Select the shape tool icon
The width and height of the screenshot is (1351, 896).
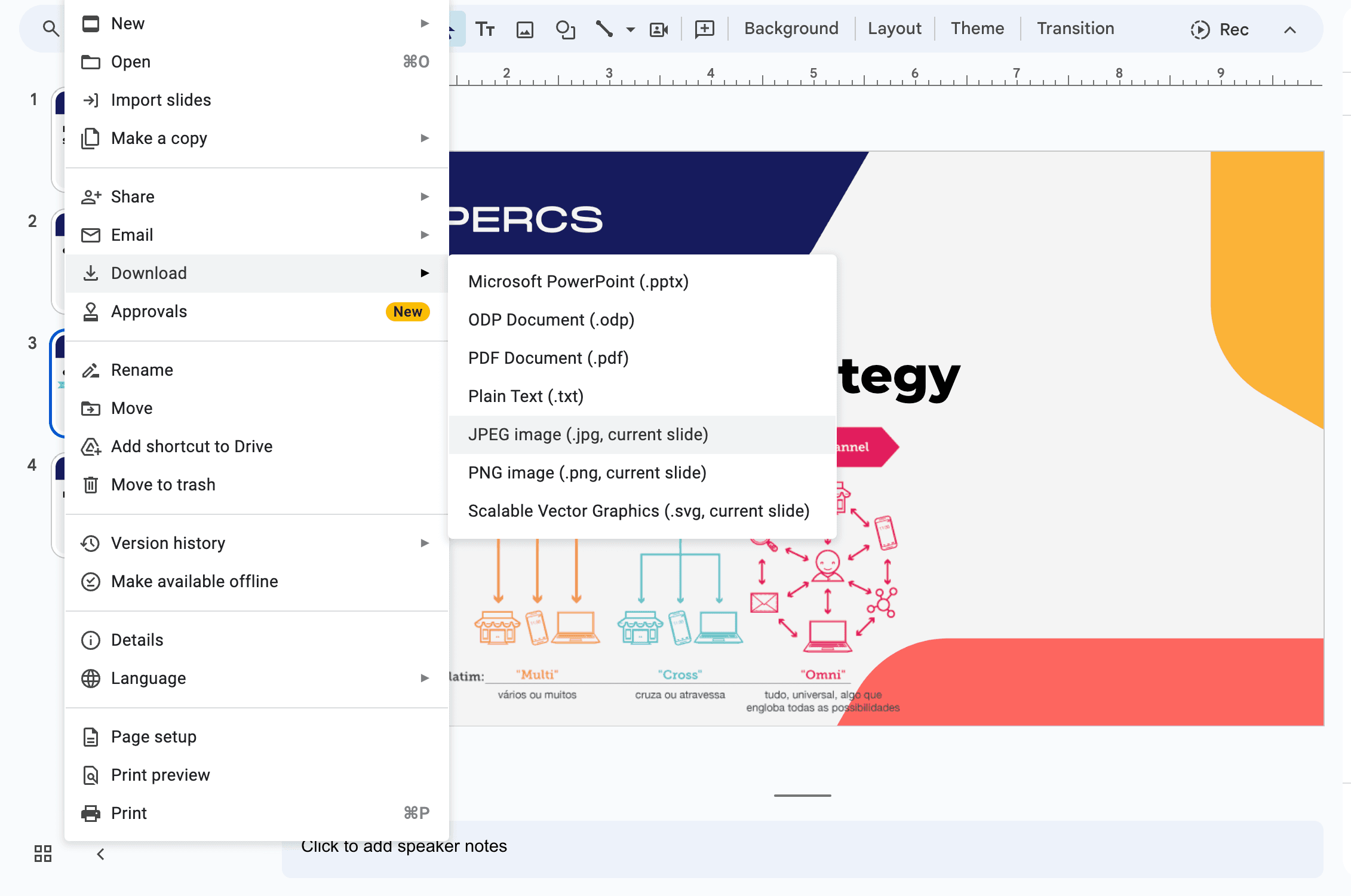[565, 29]
